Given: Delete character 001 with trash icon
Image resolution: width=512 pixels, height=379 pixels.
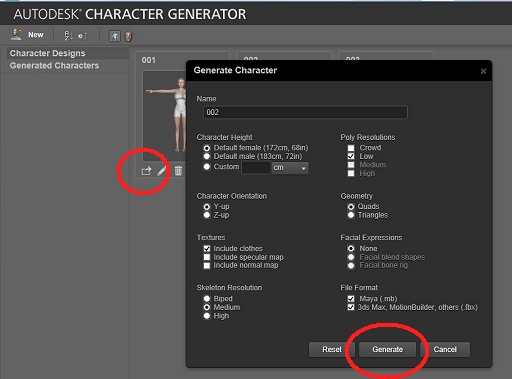Looking at the screenshot, I should click(x=178, y=170).
